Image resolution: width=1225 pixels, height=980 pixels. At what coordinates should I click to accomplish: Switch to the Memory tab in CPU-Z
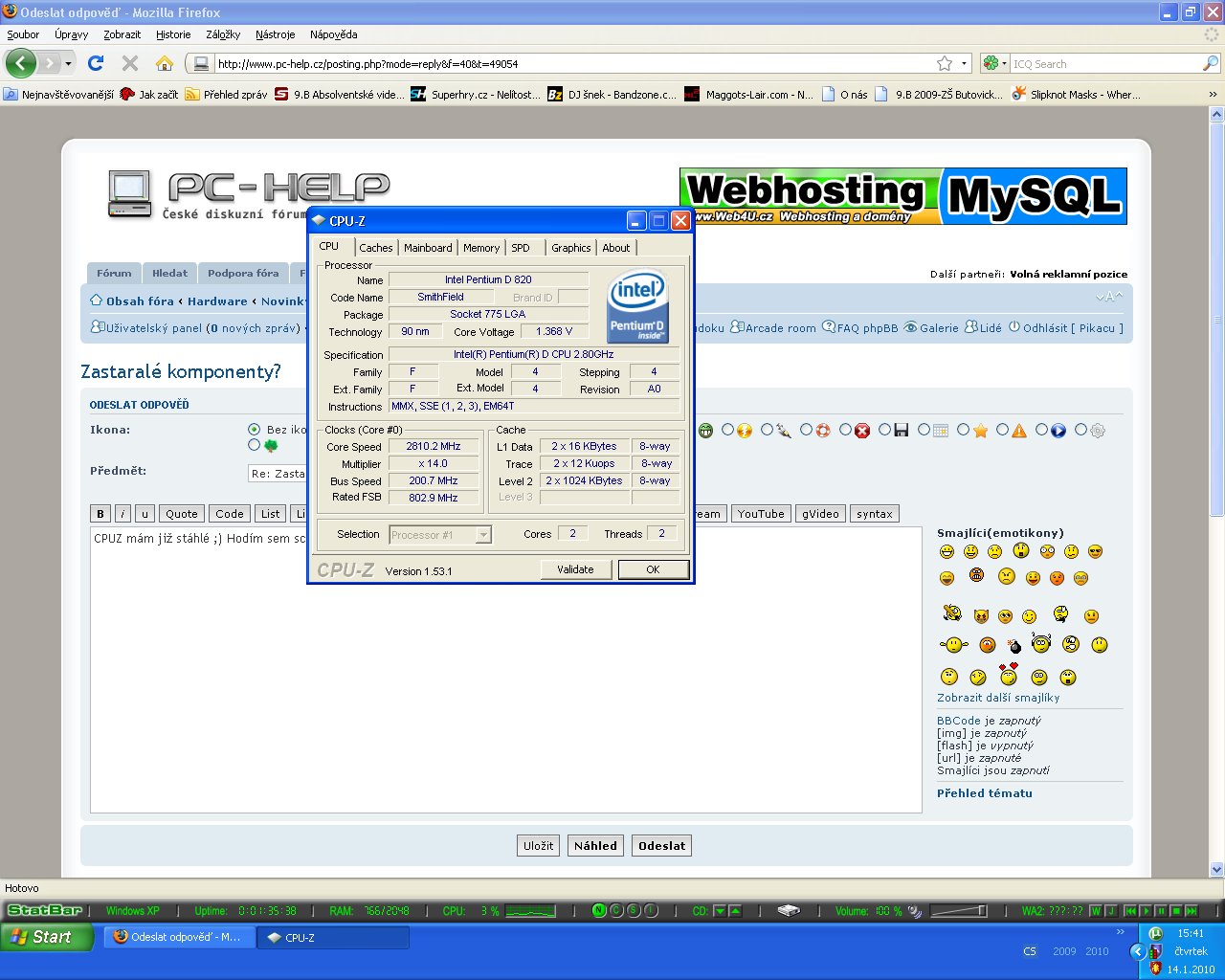pos(481,248)
